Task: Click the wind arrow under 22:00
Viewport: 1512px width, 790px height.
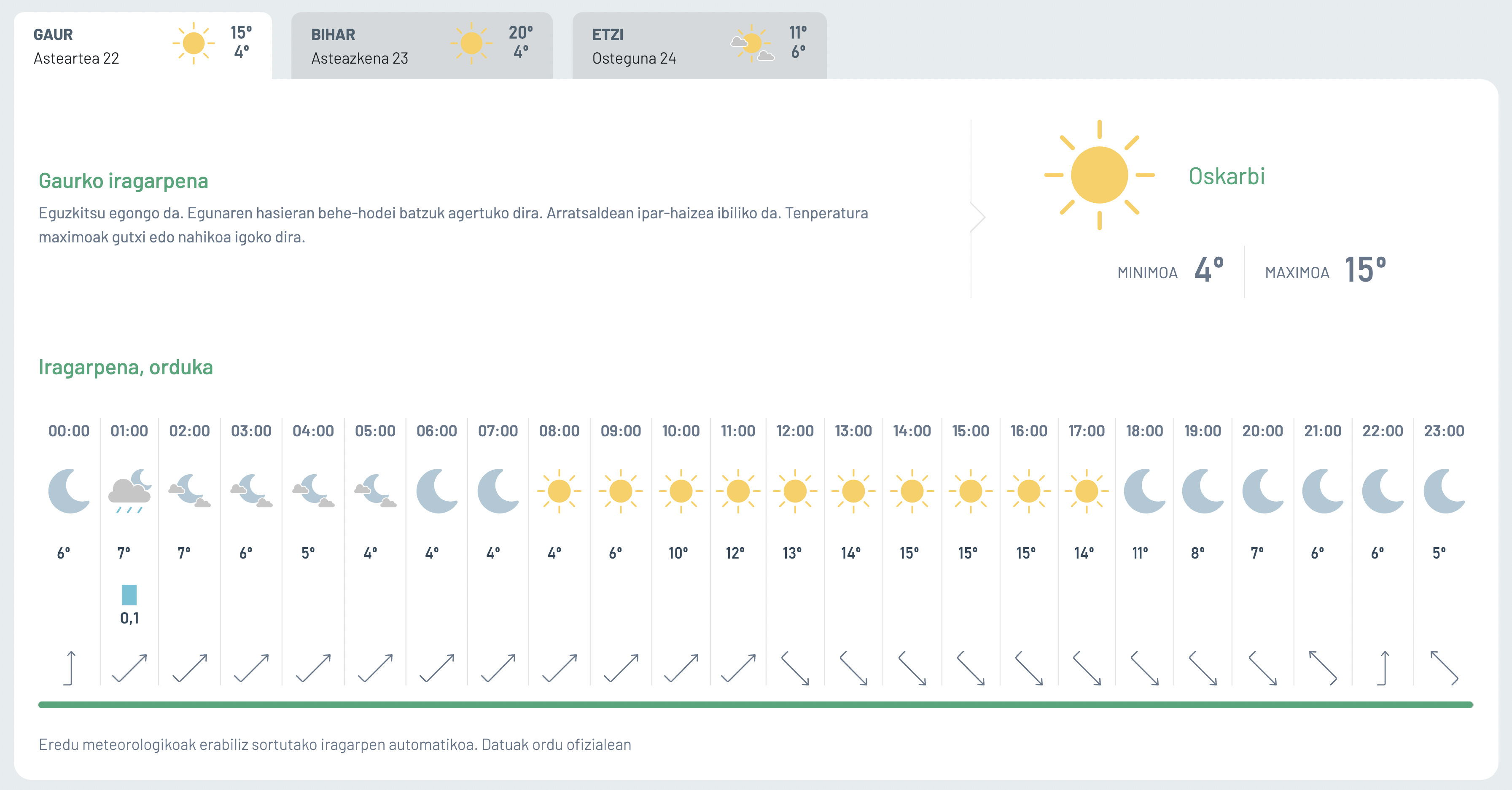Action: point(1383,668)
